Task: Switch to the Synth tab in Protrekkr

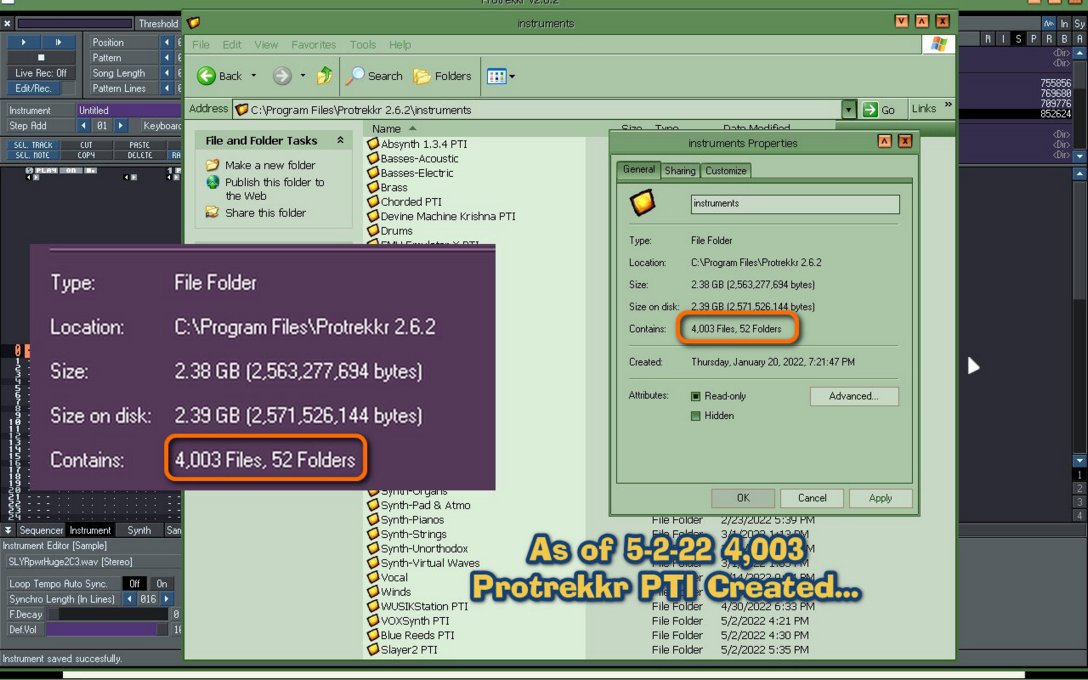Action: [x=139, y=530]
